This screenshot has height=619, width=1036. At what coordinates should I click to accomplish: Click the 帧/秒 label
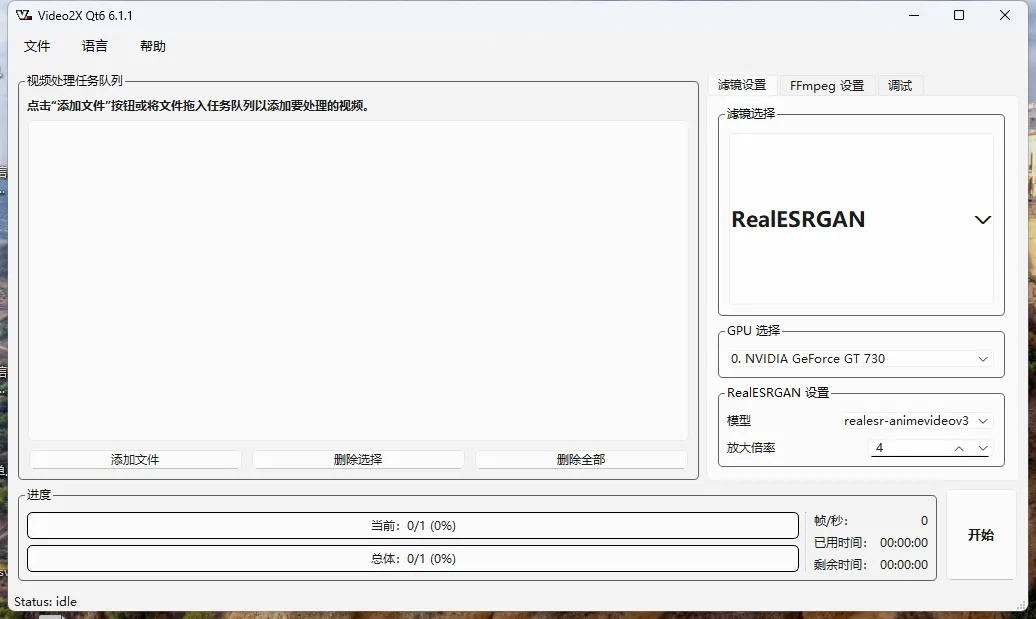pyautogui.click(x=831, y=521)
